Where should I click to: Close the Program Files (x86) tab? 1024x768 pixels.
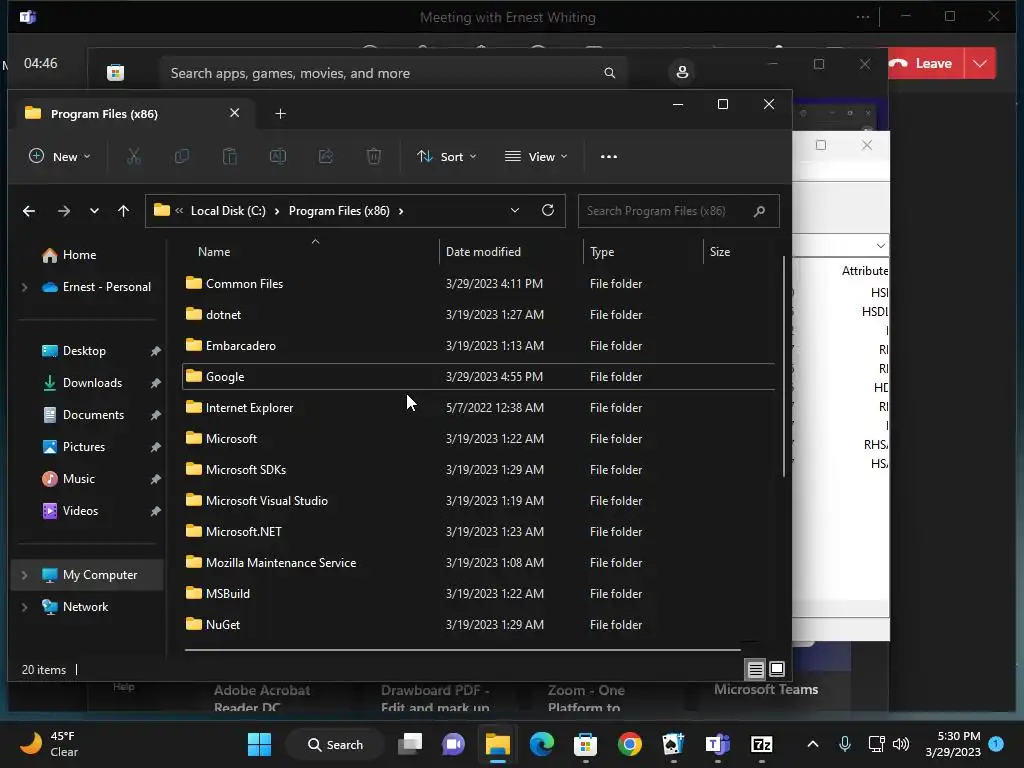[x=234, y=113]
